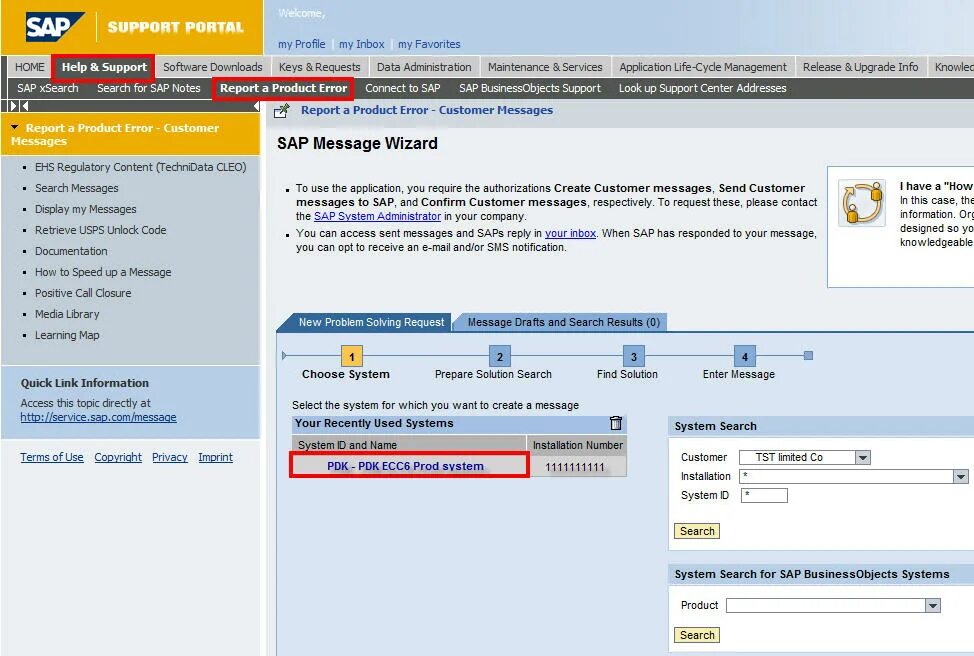Switch to New Problem Solving Request tab

[x=371, y=322]
